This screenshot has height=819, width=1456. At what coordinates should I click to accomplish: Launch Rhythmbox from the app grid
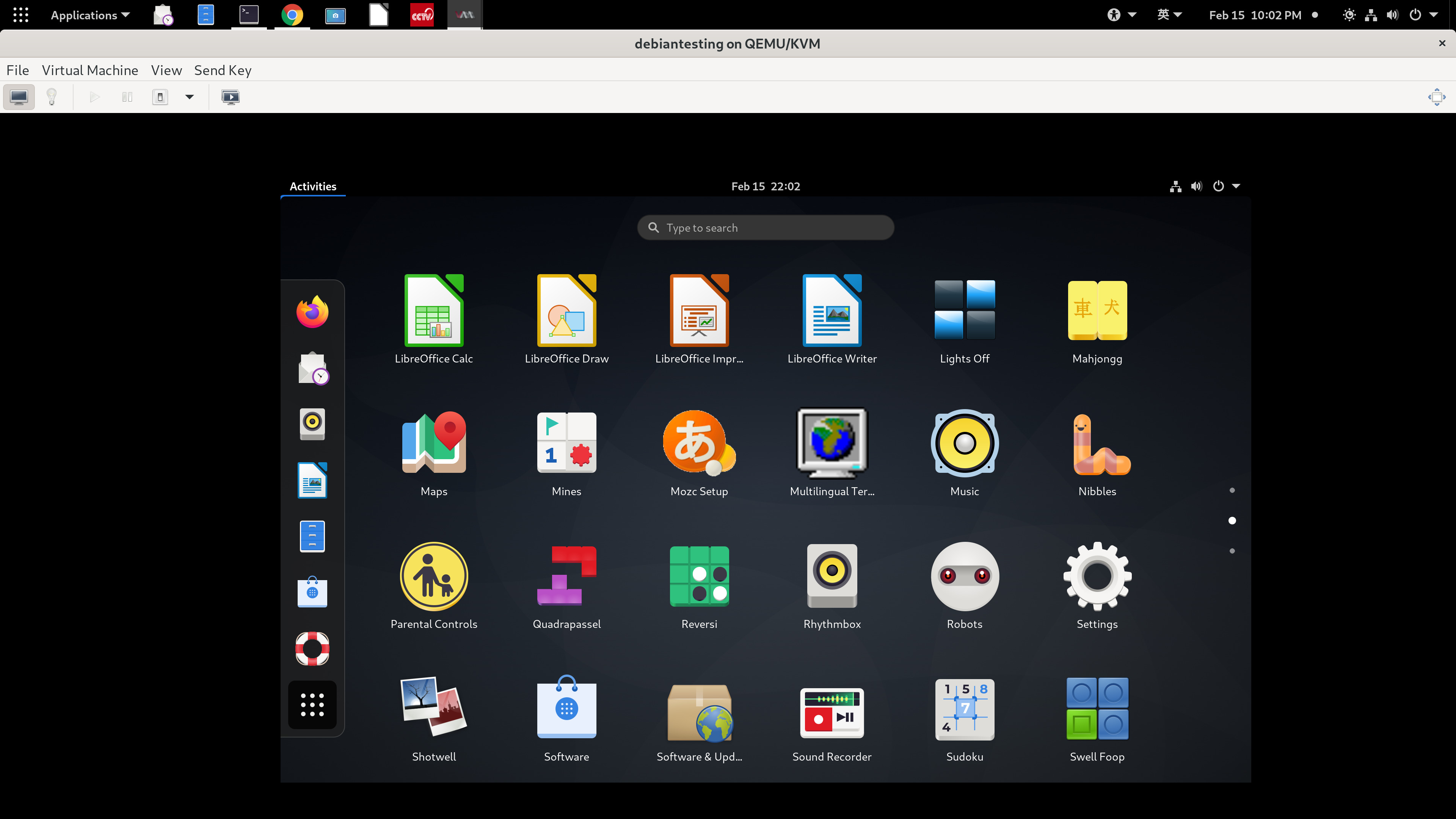[x=832, y=585]
